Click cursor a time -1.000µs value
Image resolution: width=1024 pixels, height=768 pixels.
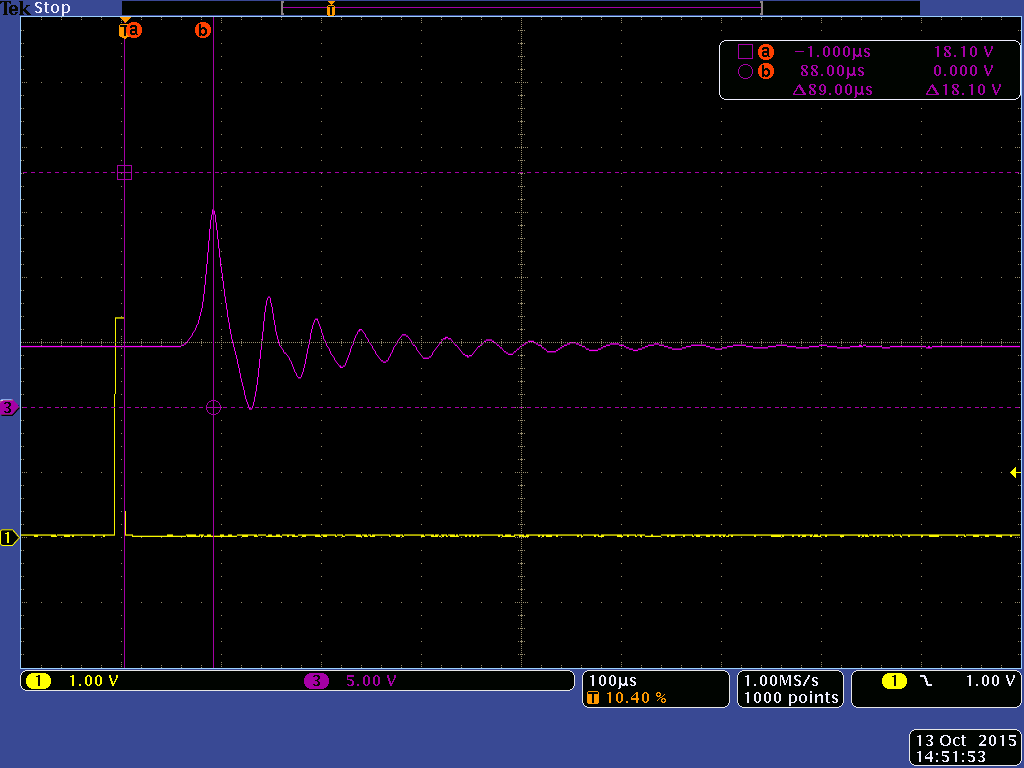pyautogui.click(x=833, y=52)
